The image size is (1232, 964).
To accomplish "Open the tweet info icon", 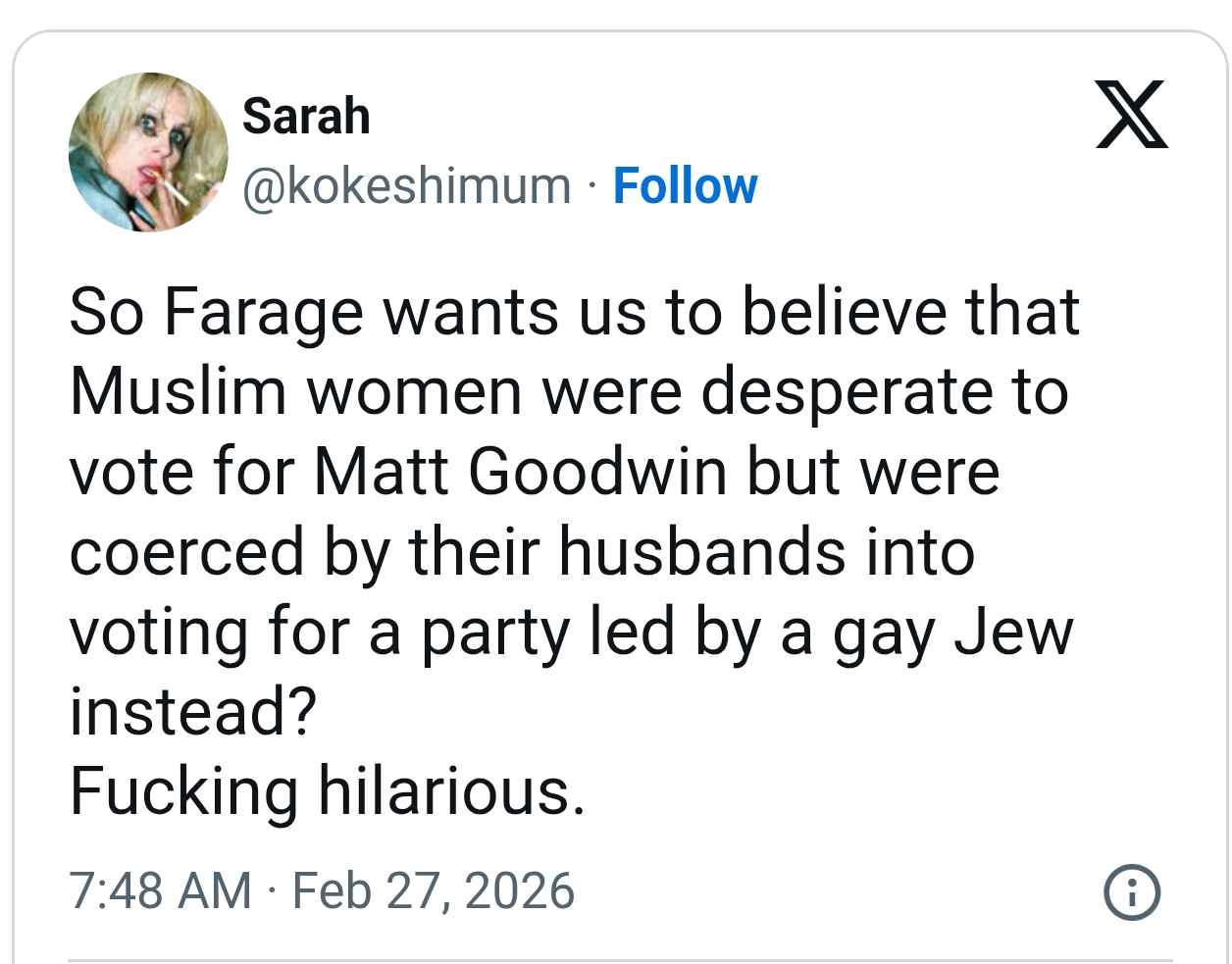I will [1132, 892].
